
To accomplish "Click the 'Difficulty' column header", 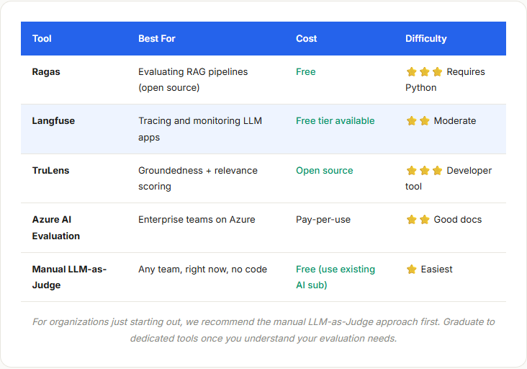I will coord(426,39).
